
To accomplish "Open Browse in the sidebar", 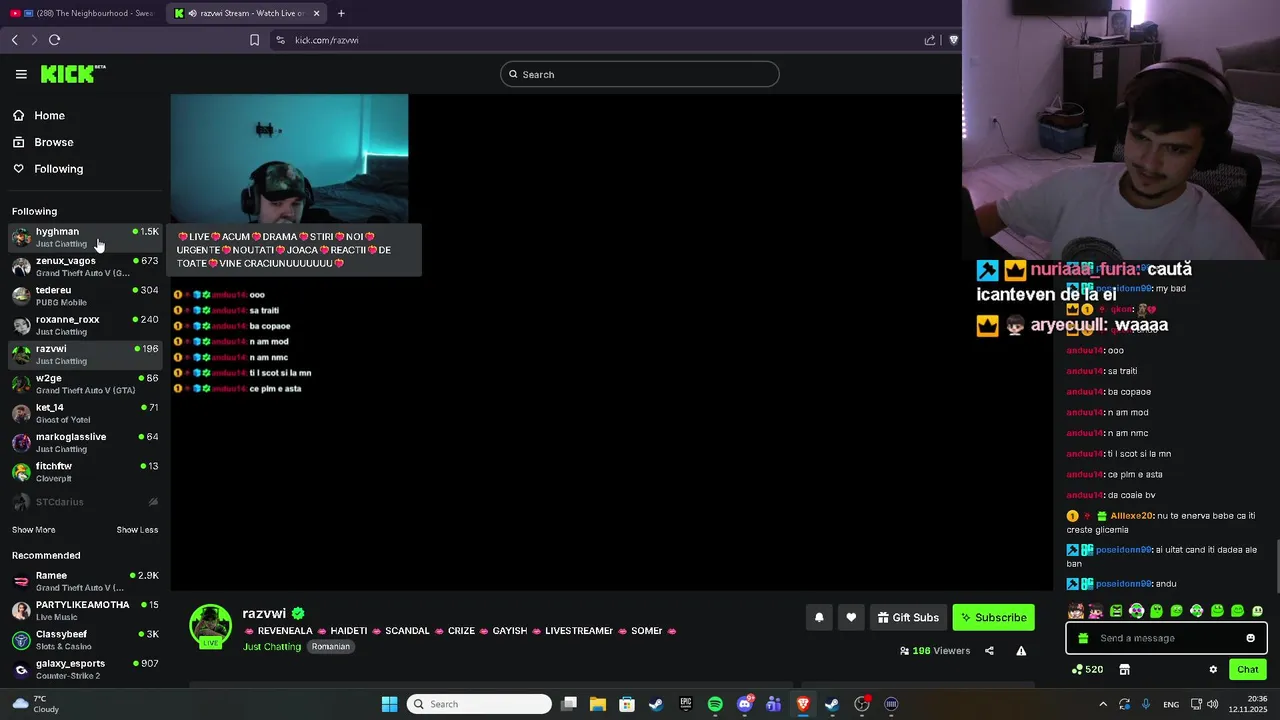I will pyautogui.click(x=44, y=142).
